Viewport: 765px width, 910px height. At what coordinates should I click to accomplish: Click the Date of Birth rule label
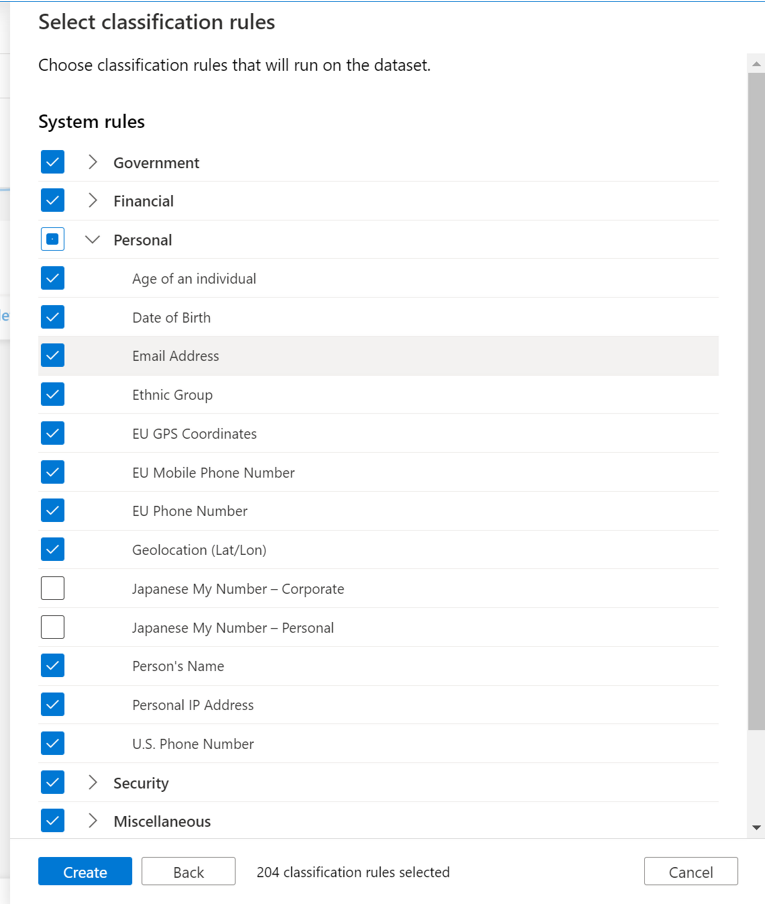171,317
